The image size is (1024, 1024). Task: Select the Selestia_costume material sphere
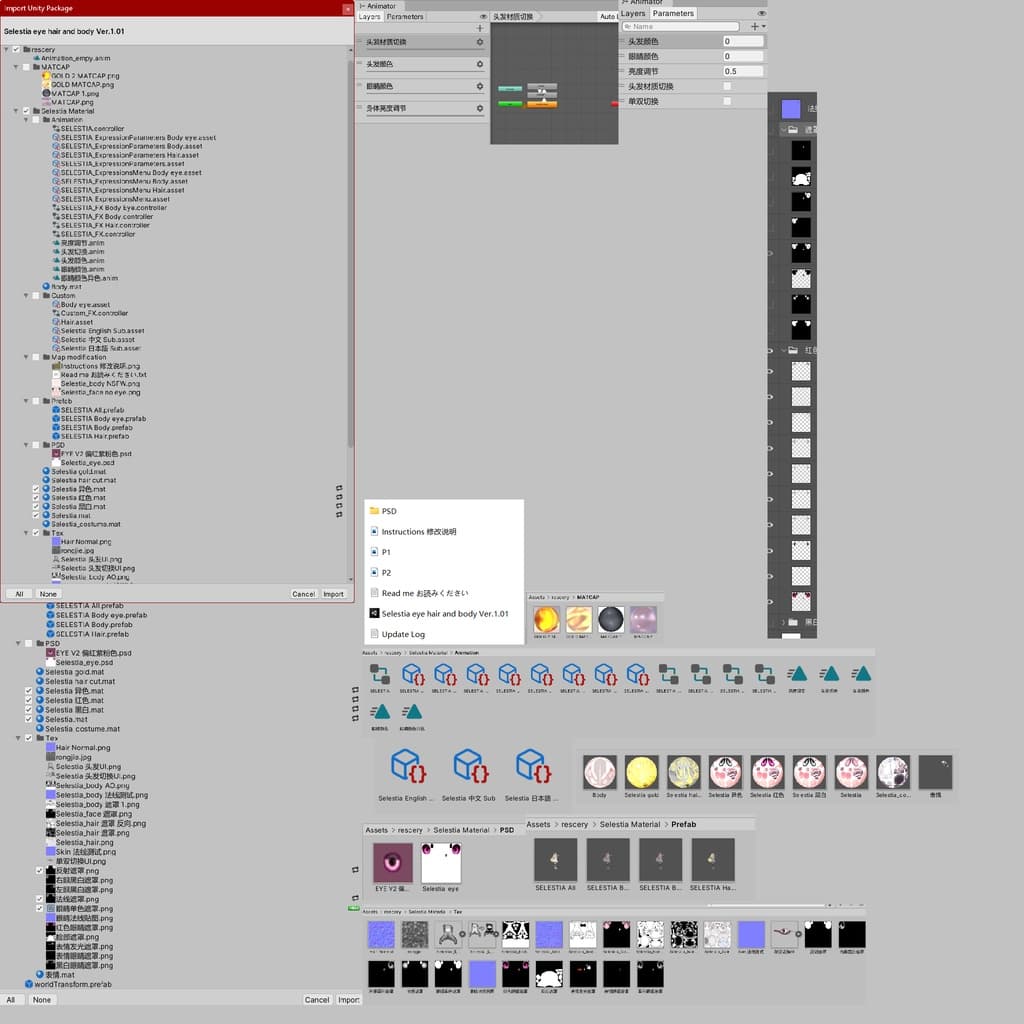[893, 773]
